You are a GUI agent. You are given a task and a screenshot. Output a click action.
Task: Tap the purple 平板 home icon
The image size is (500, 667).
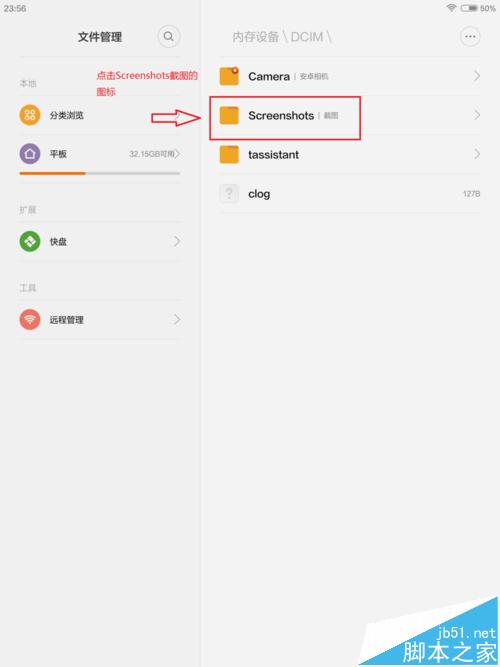pos(30,154)
